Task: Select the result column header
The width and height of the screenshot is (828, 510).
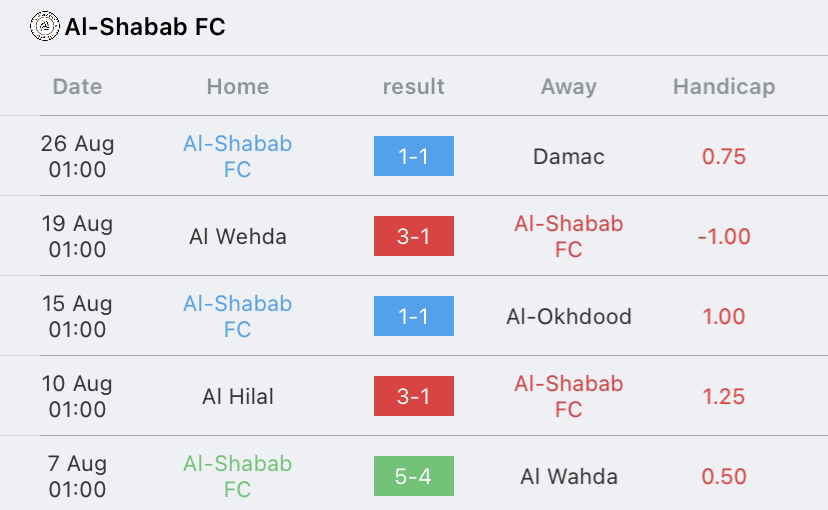Action: (413, 87)
